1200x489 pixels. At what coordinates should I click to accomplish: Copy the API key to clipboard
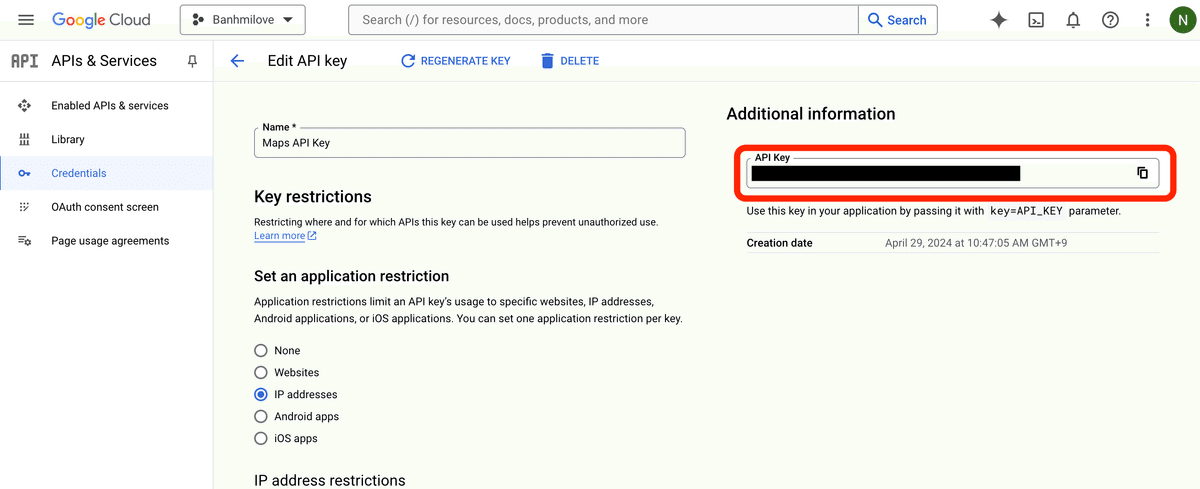(x=1142, y=173)
